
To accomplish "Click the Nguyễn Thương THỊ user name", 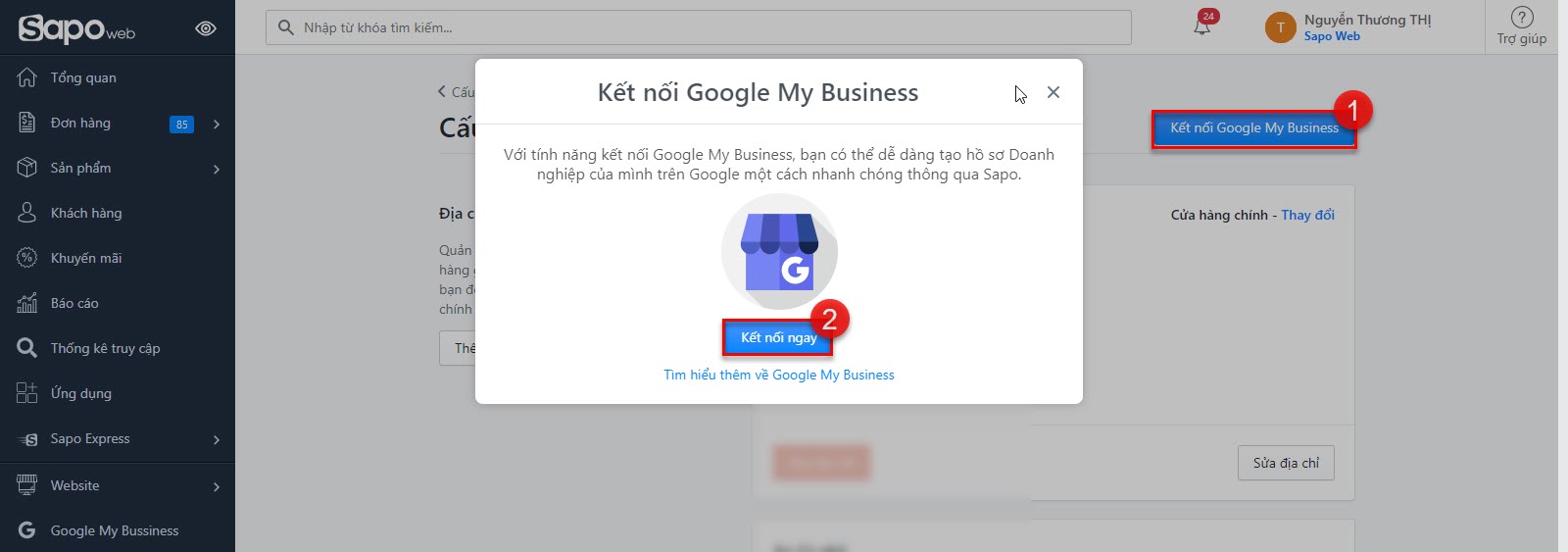I will tap(1367, 20).
